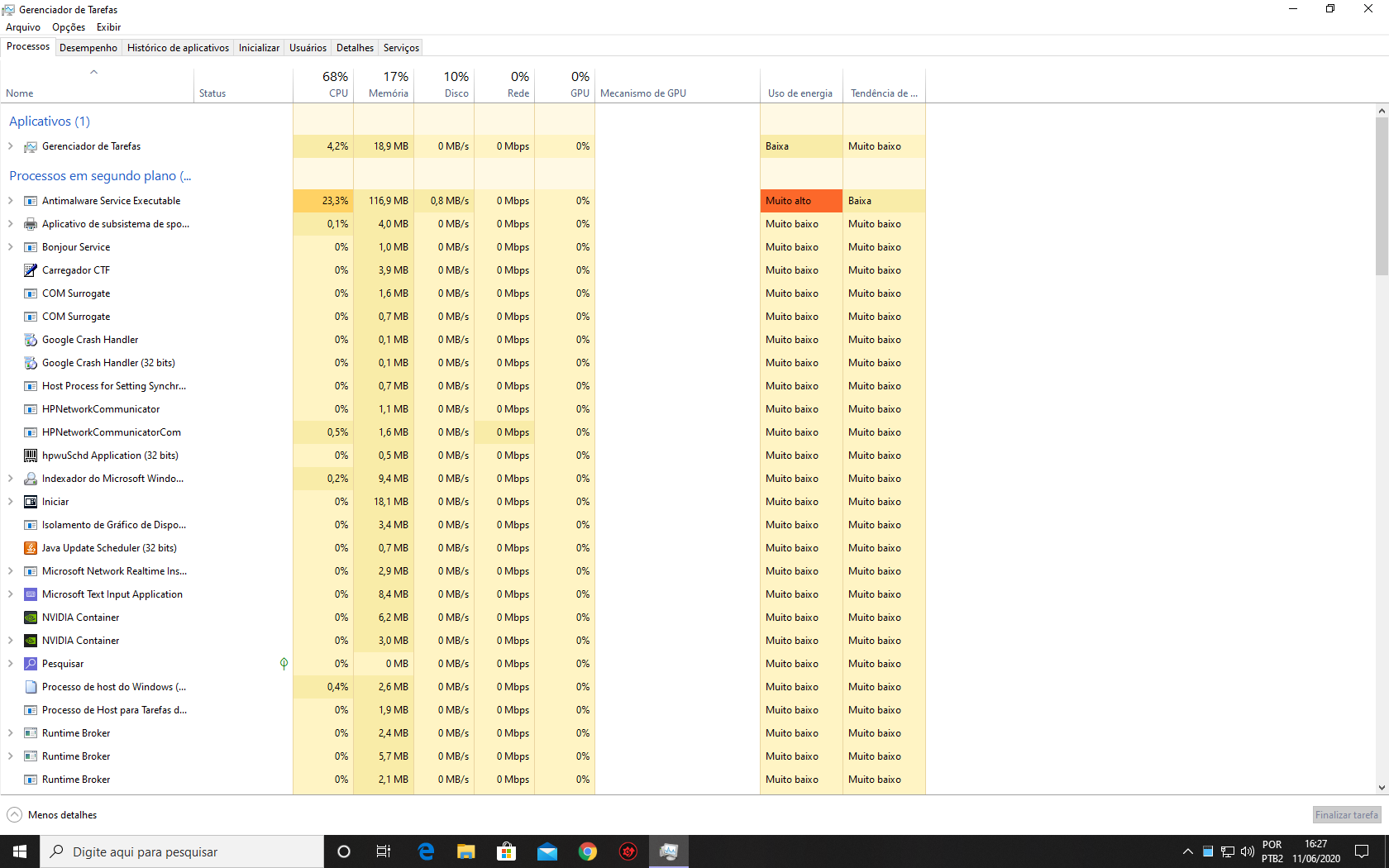
Task: Click the hpwuSchd Application icon
Action: point(31,455)
